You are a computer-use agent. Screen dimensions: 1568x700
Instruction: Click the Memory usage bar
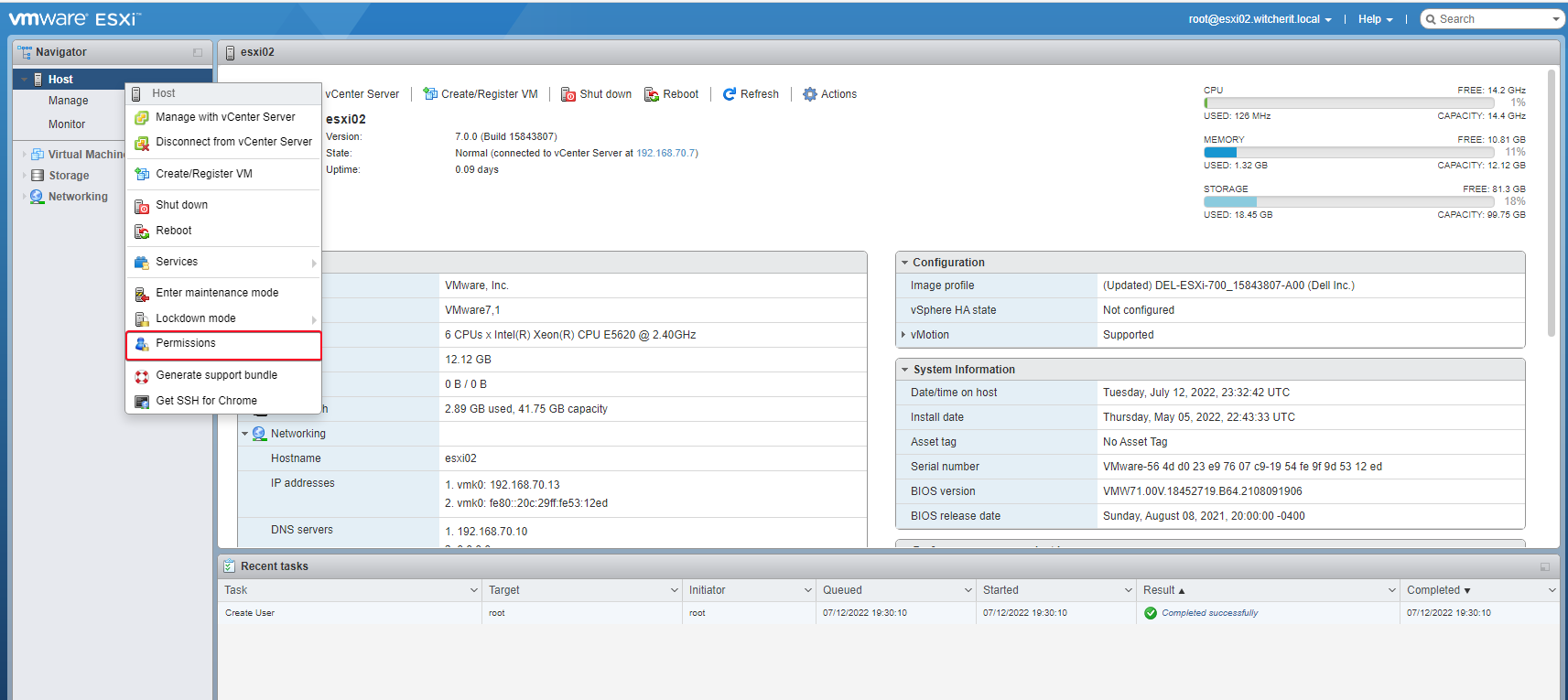[1348, 153]
